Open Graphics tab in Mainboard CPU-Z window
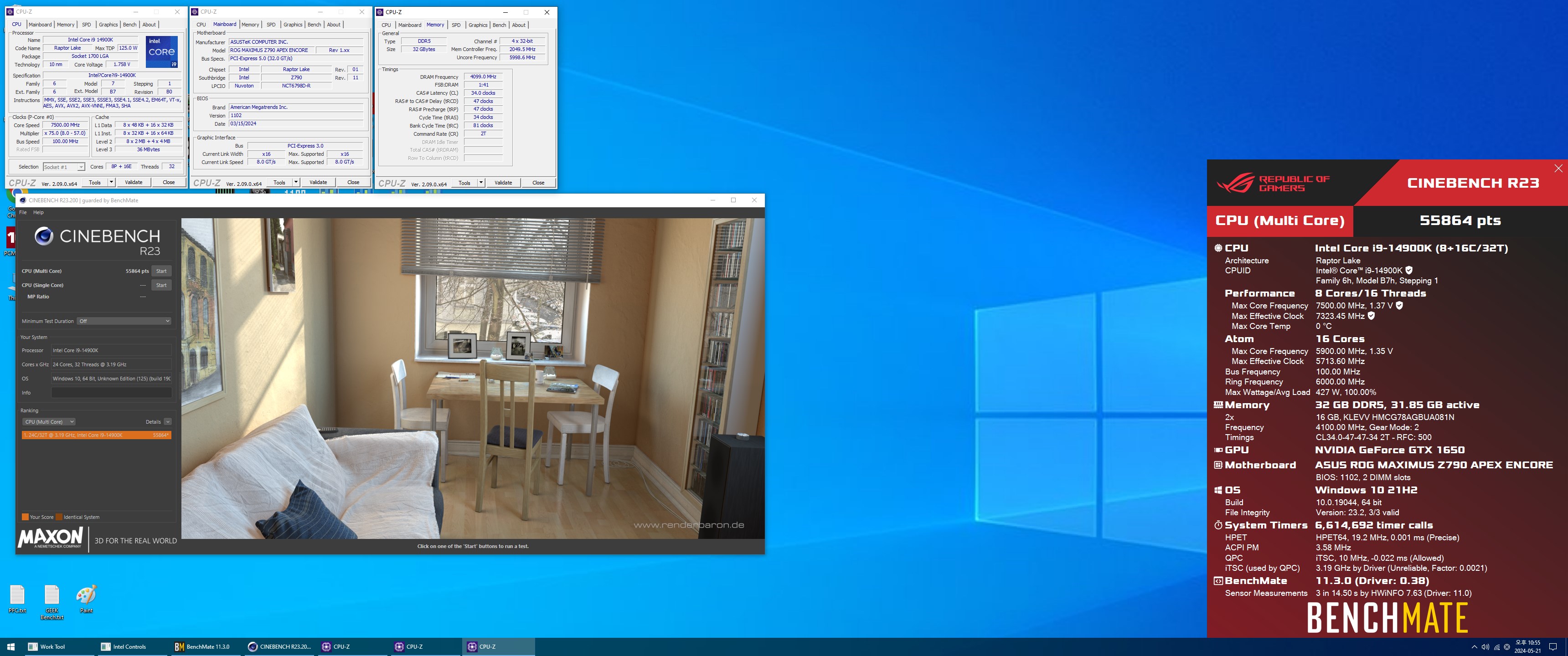The height and width of the screenshot is (656, 1568). tap(293, 24)
